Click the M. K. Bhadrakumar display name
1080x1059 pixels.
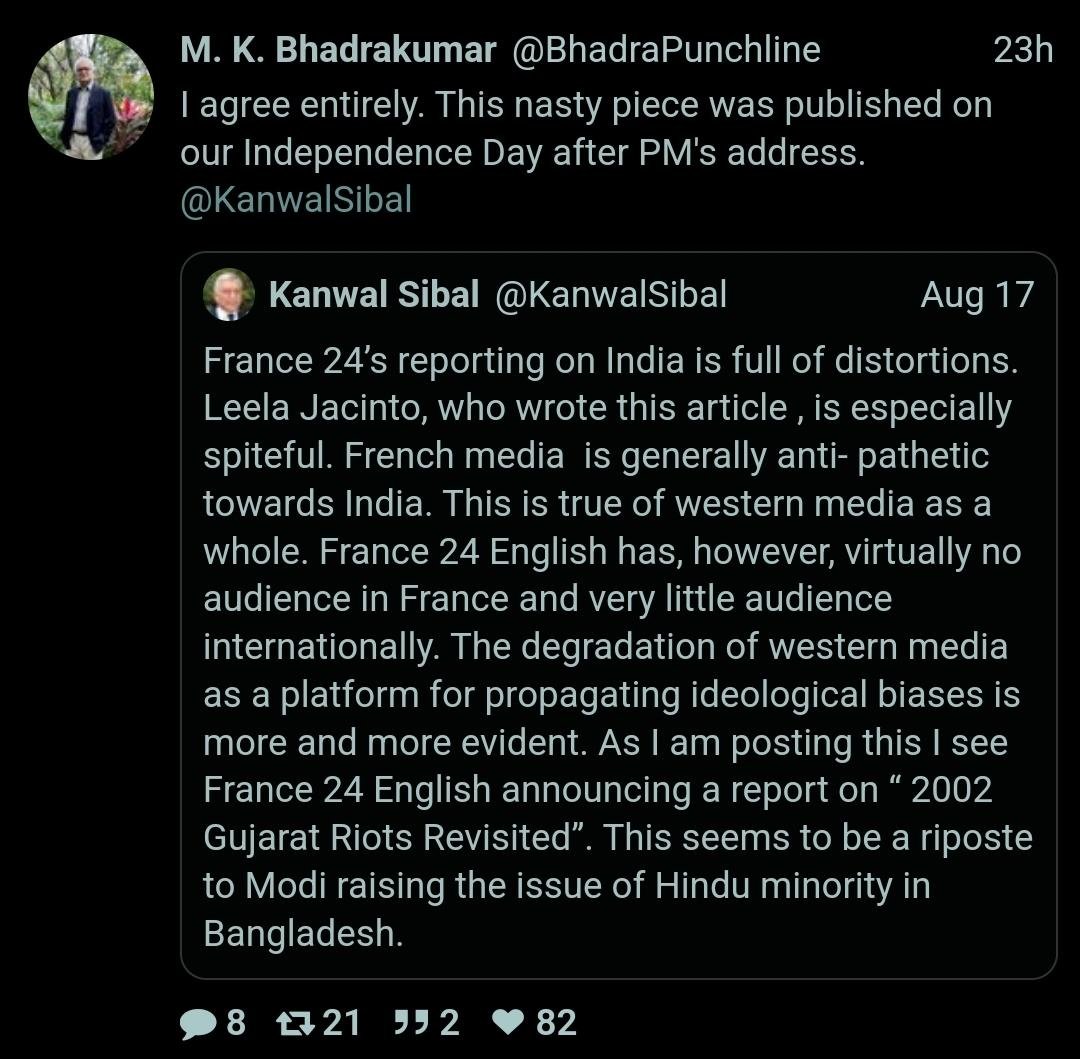[338, 50]
